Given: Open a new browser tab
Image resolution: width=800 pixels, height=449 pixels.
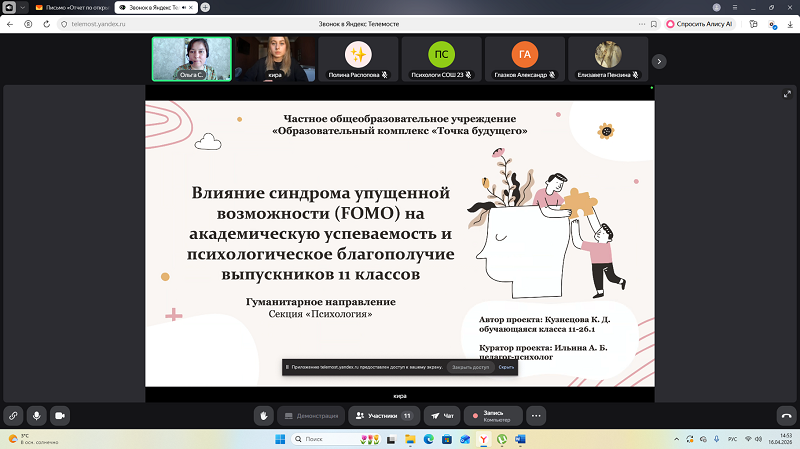Looking at the screenshot, I should [x=205, y=7].
